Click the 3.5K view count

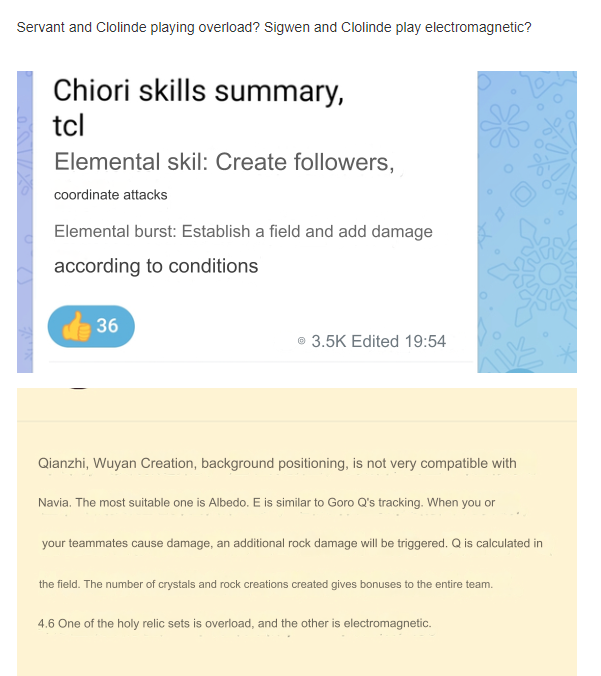tap(329, 341)
